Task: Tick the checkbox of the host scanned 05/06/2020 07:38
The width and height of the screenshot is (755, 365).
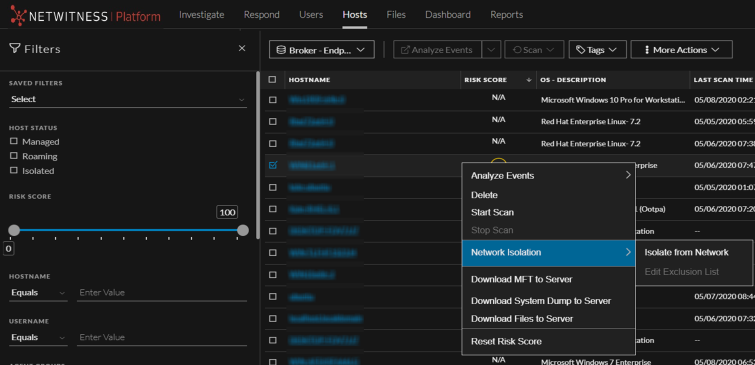Action: [x=273, y=143]
